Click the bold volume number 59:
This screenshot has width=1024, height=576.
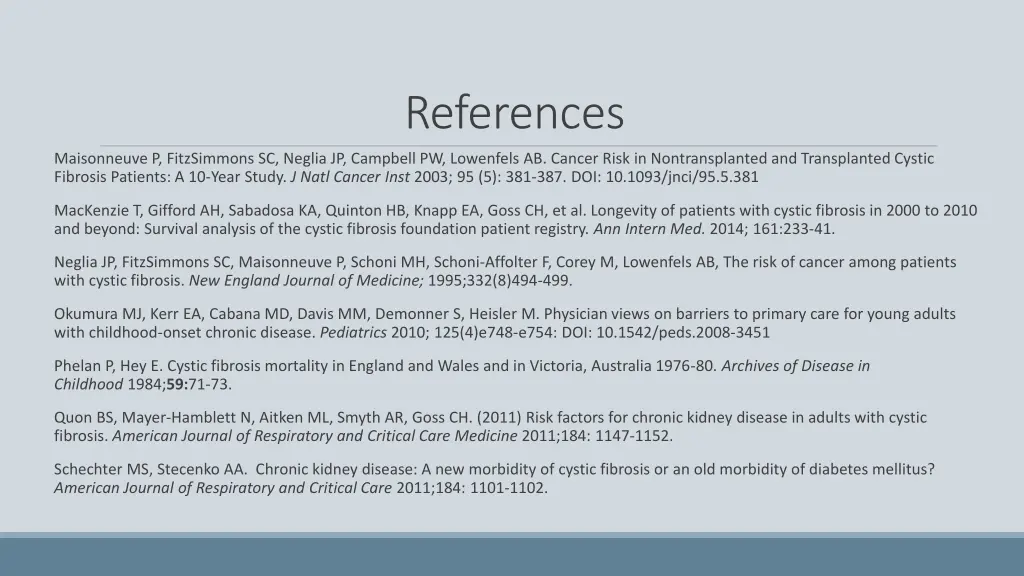click(177, 384)
